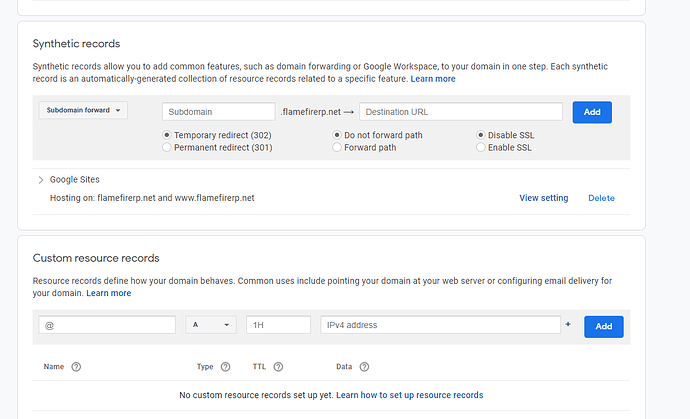Click the help icon next to Type
This screenshot has height=419, width=690.
pyautogui.click(x=225, y=367)
